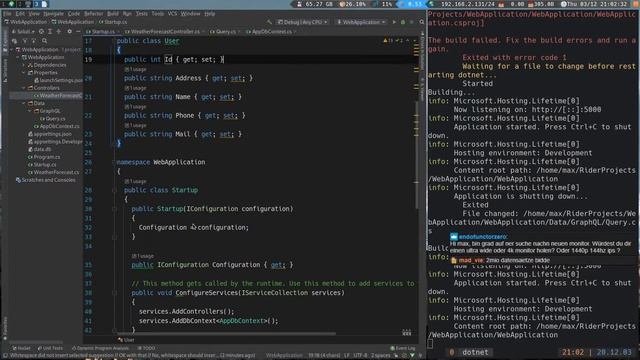Screen dimensions: 640x360
Task: Click the UTF-8 encoding in status bar
Action: (x=361, y=356)
